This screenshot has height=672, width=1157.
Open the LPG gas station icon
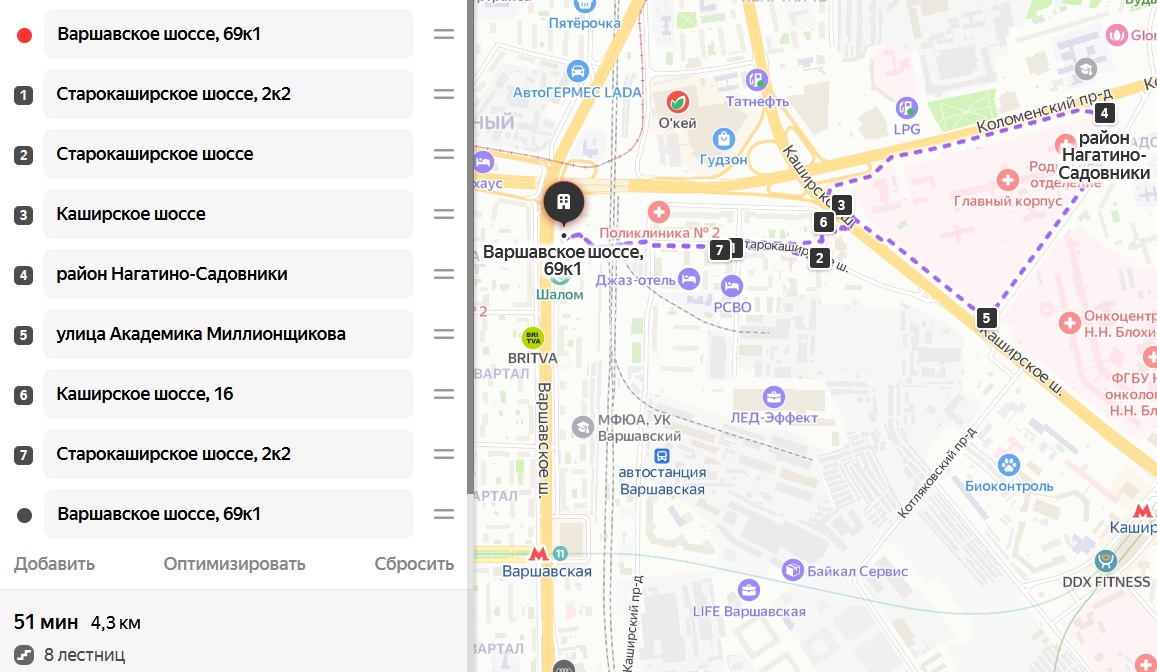(906, 108)
